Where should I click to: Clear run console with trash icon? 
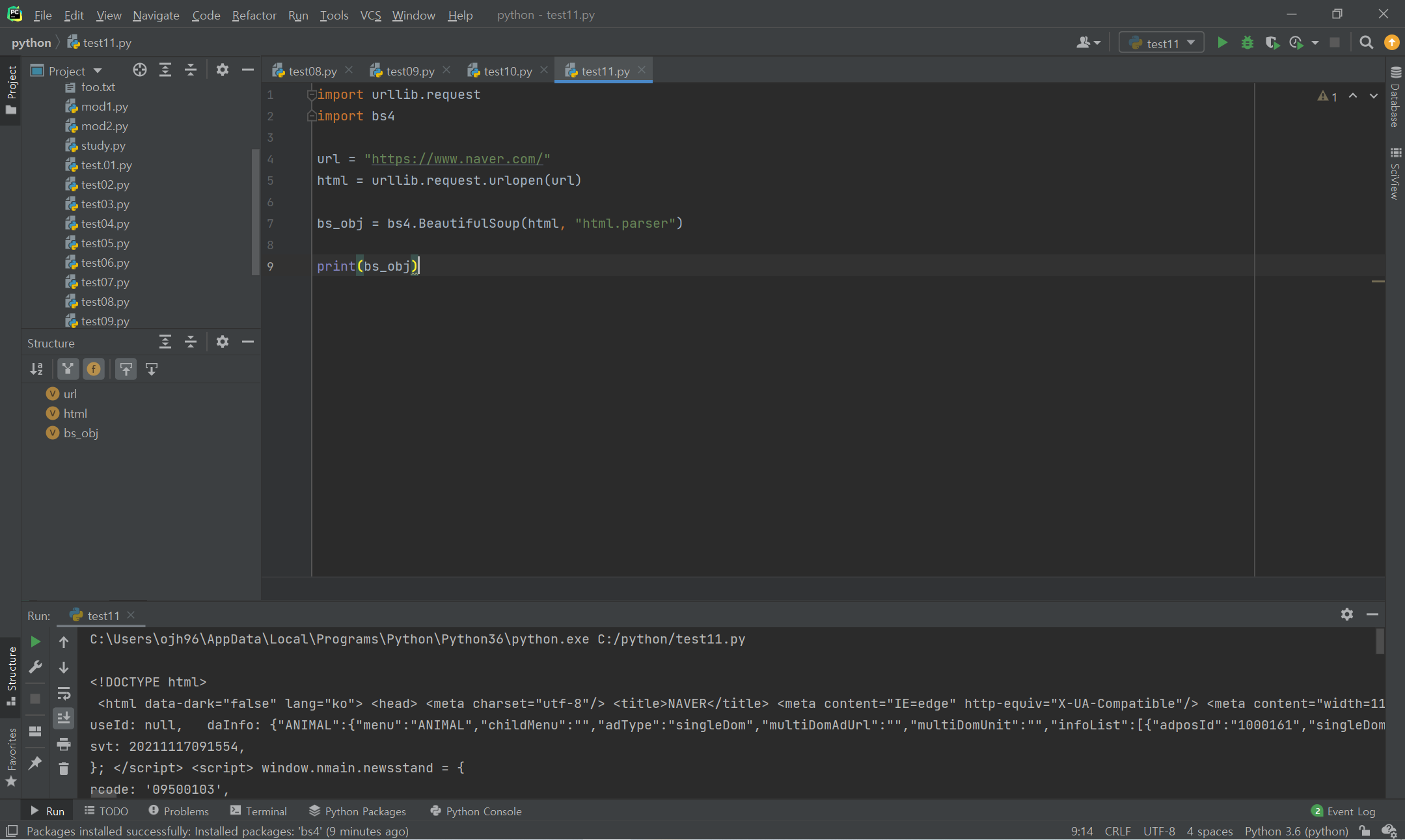[64, 769]
